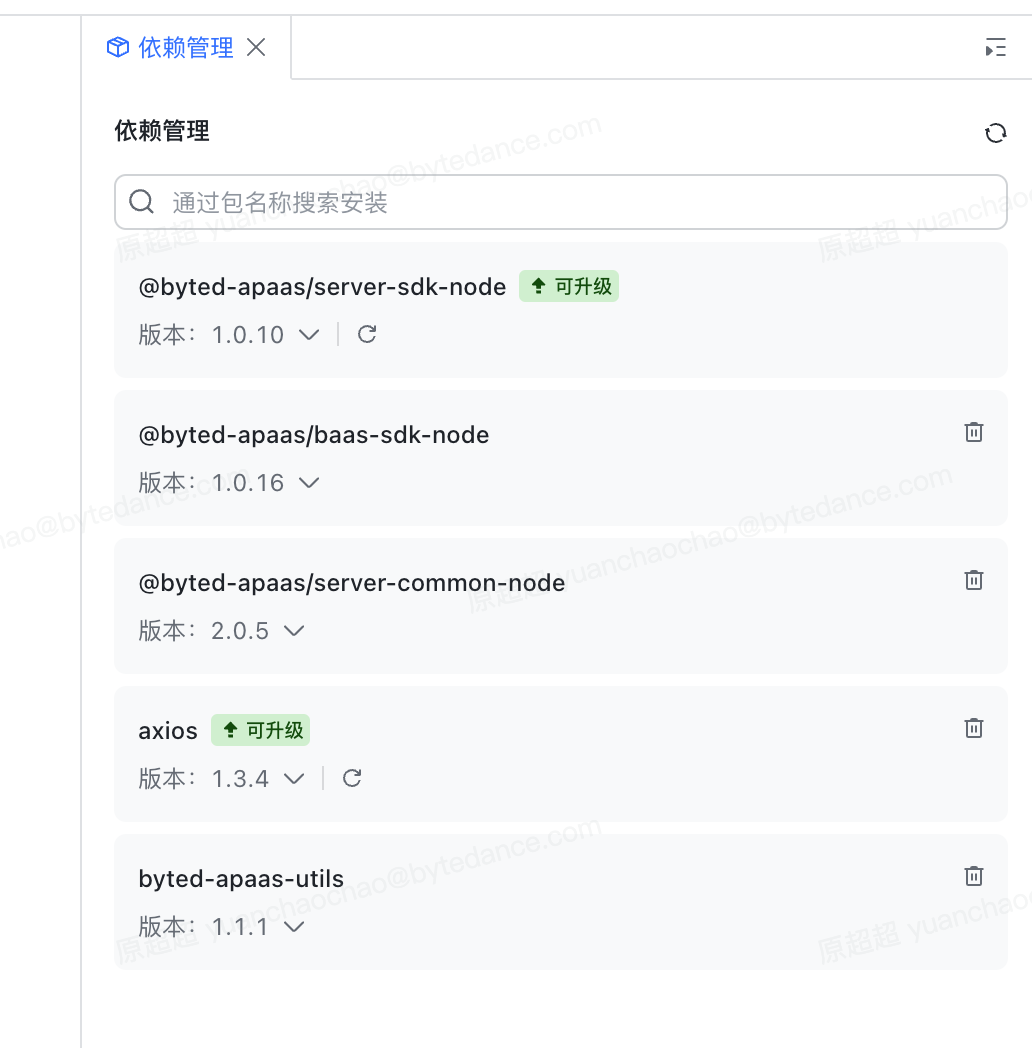Click the axios 可升级 upgrade badge
Viewport: 1032px width, 1048px height.
261,730
